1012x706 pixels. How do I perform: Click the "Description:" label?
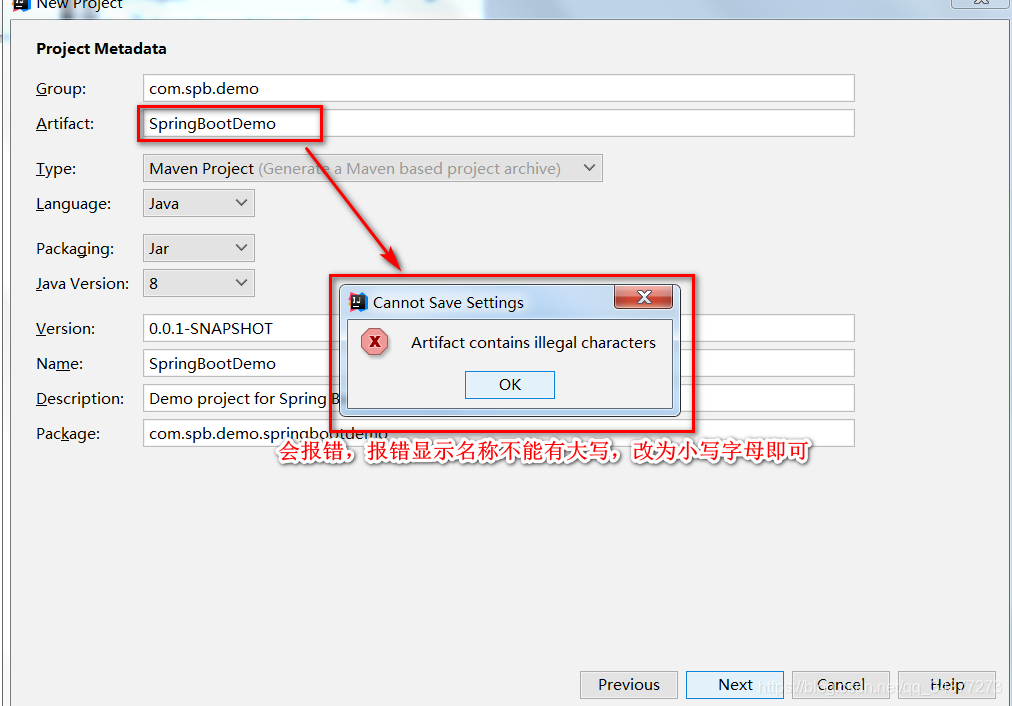pos(80,398)
